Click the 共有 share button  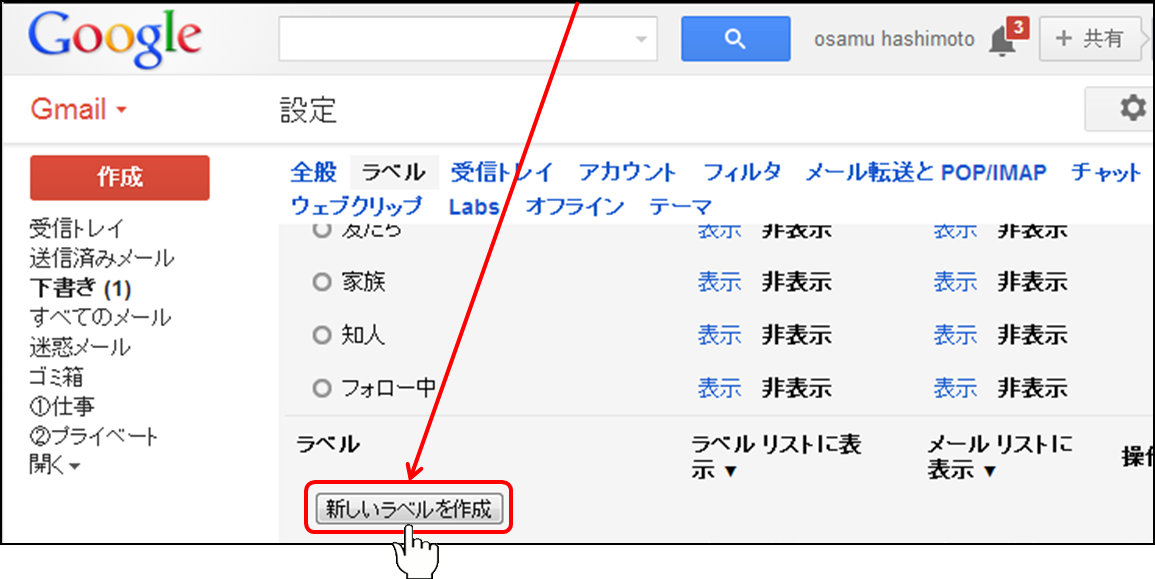(x=1090, y=39)
